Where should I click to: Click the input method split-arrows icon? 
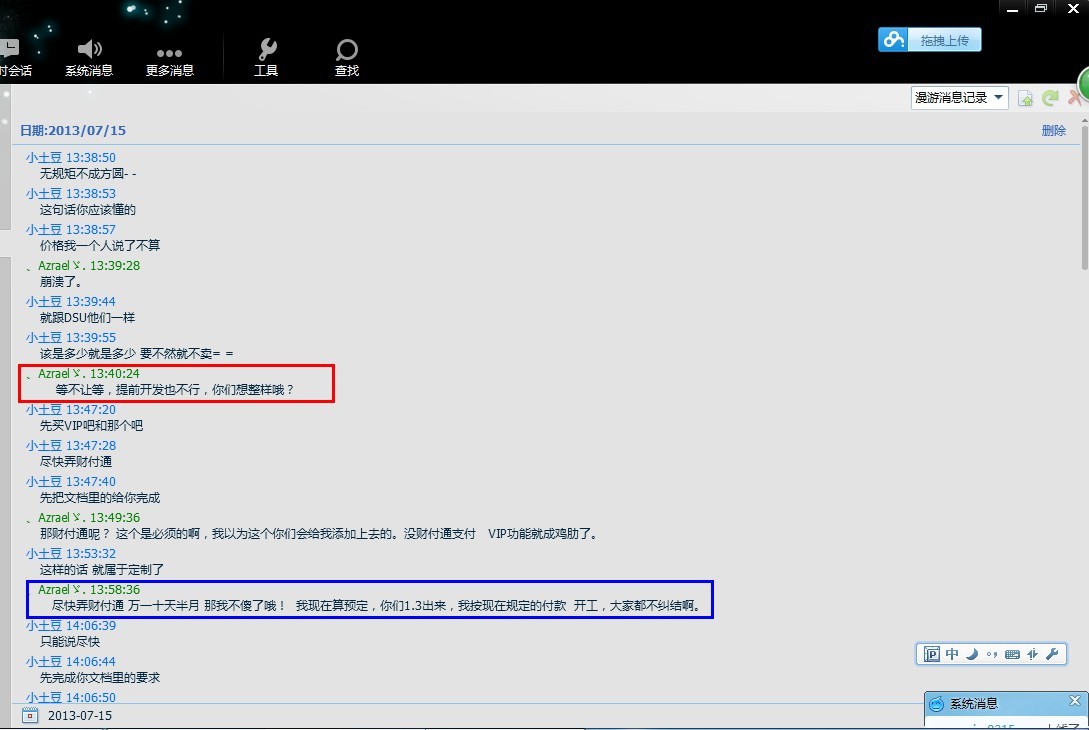(x=1032, y=654)
